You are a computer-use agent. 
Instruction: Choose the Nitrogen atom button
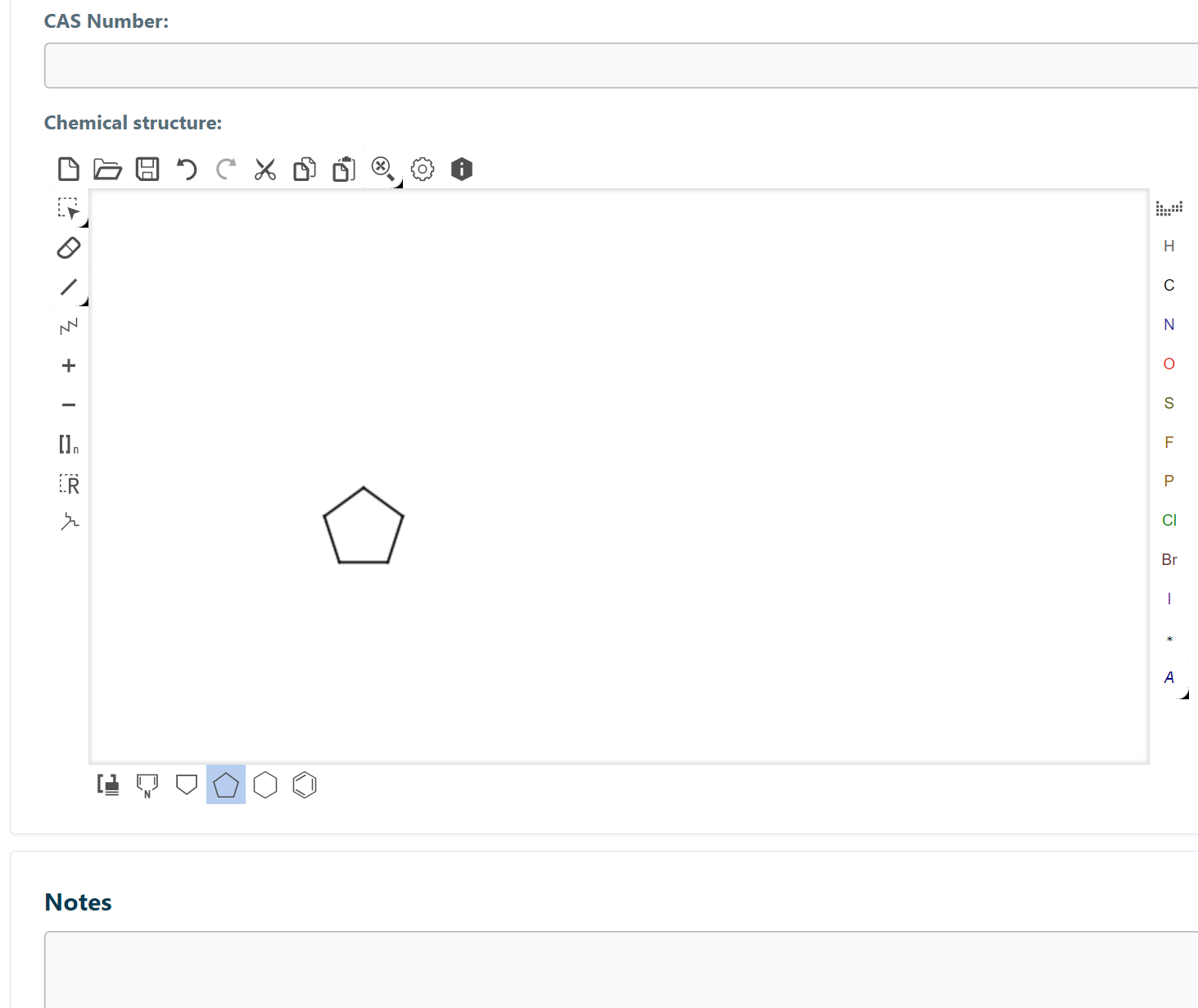point(1169,325)
